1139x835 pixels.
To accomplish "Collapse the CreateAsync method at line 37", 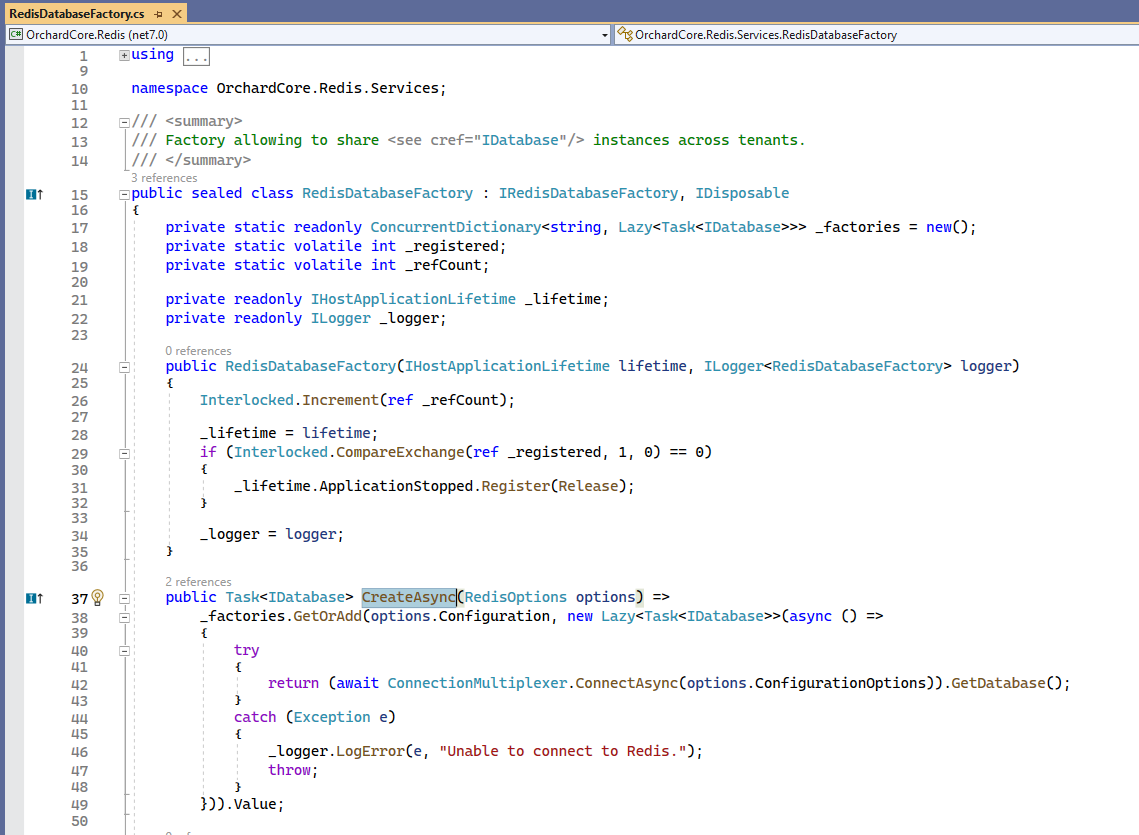I will pyautogui.click(x=124, y=598).
